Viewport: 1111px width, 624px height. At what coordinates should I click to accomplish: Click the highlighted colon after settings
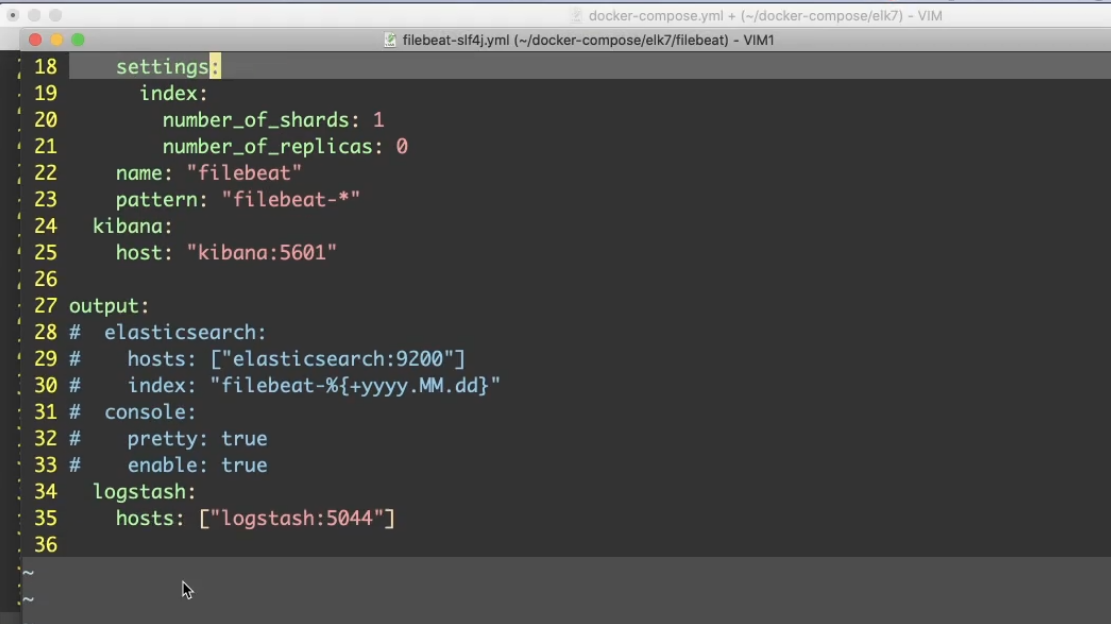[215, 67]
